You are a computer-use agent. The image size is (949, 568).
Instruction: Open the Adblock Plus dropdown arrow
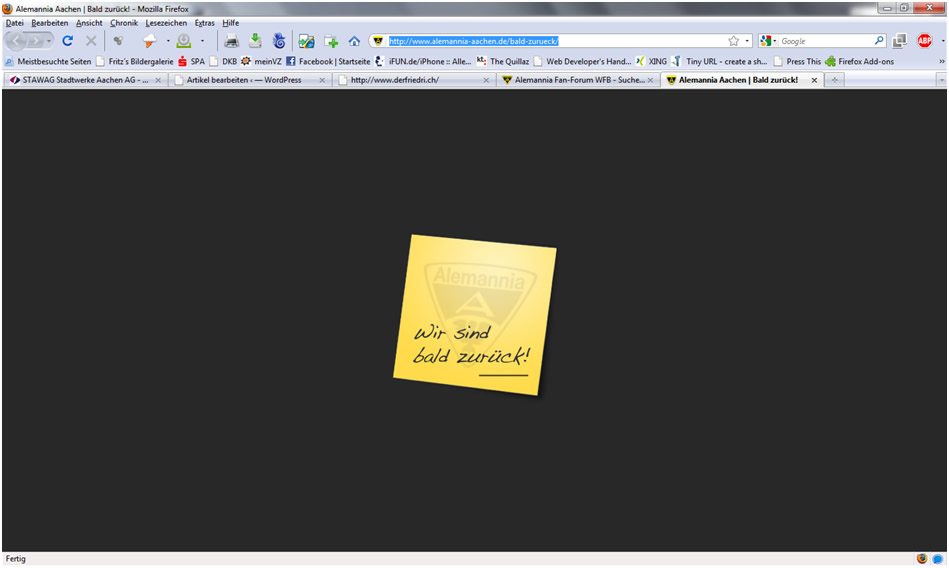coord(942,41)
